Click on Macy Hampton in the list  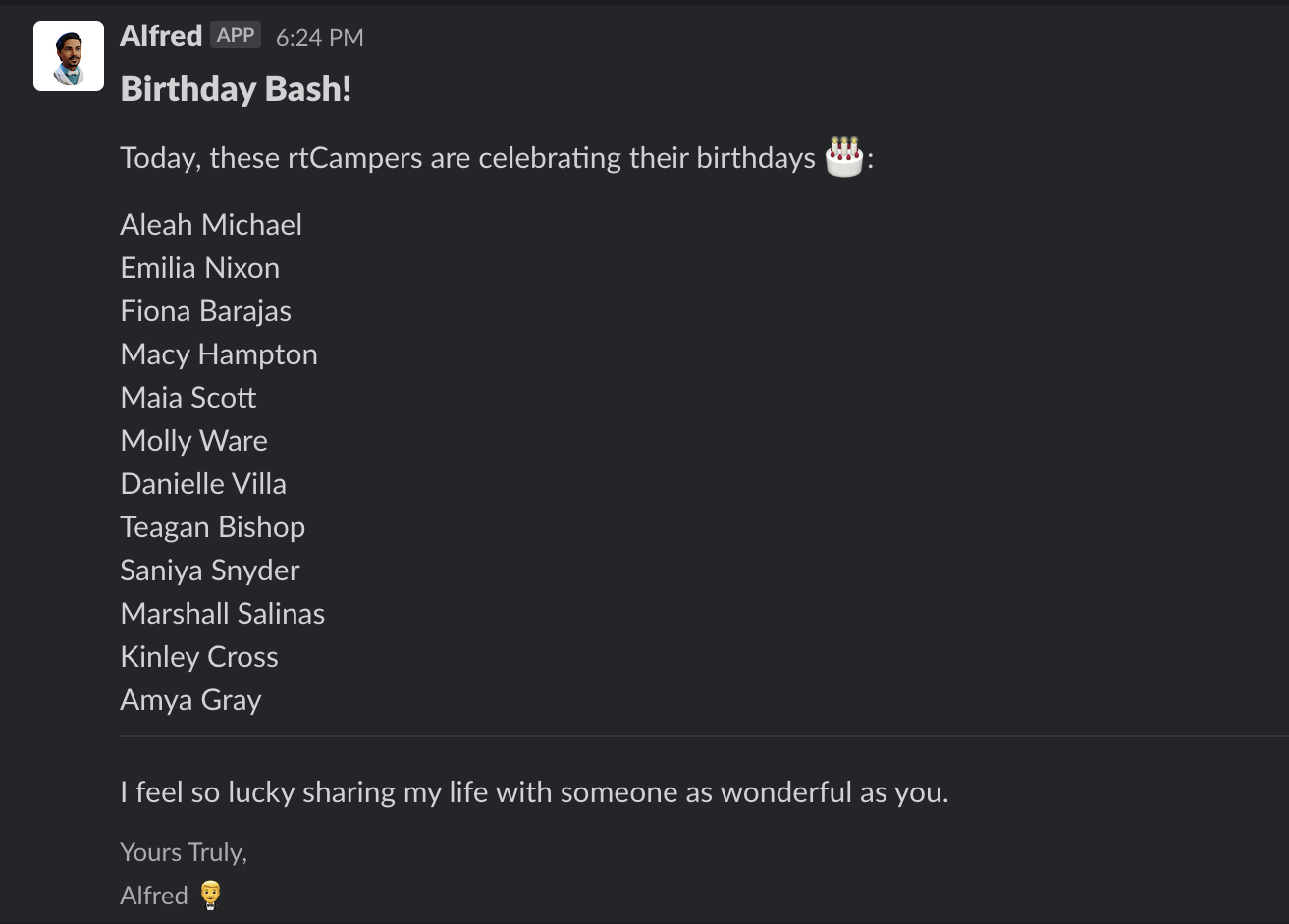[219, 354]
